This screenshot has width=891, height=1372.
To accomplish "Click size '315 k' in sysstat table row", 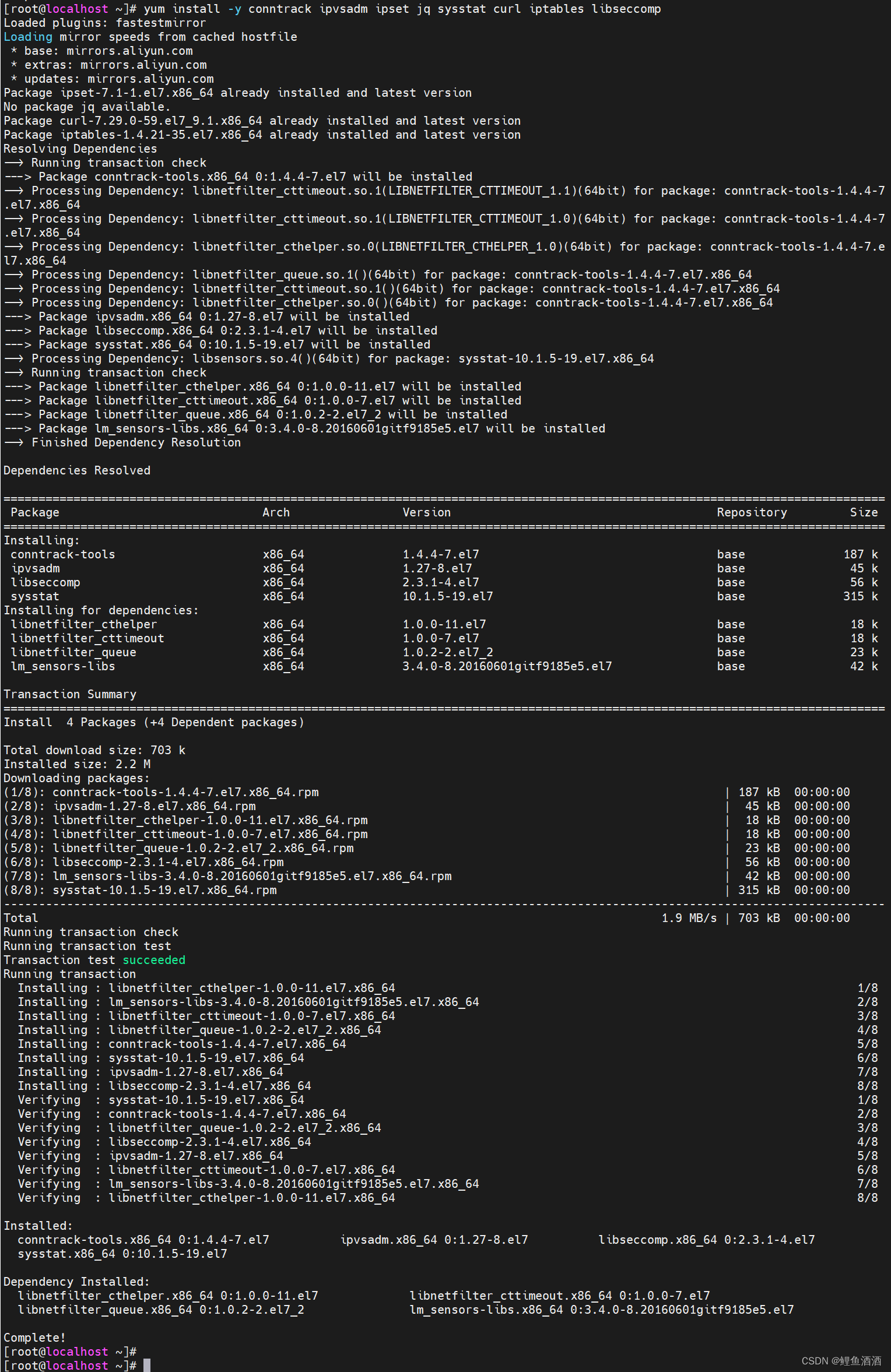I will 861,596.
